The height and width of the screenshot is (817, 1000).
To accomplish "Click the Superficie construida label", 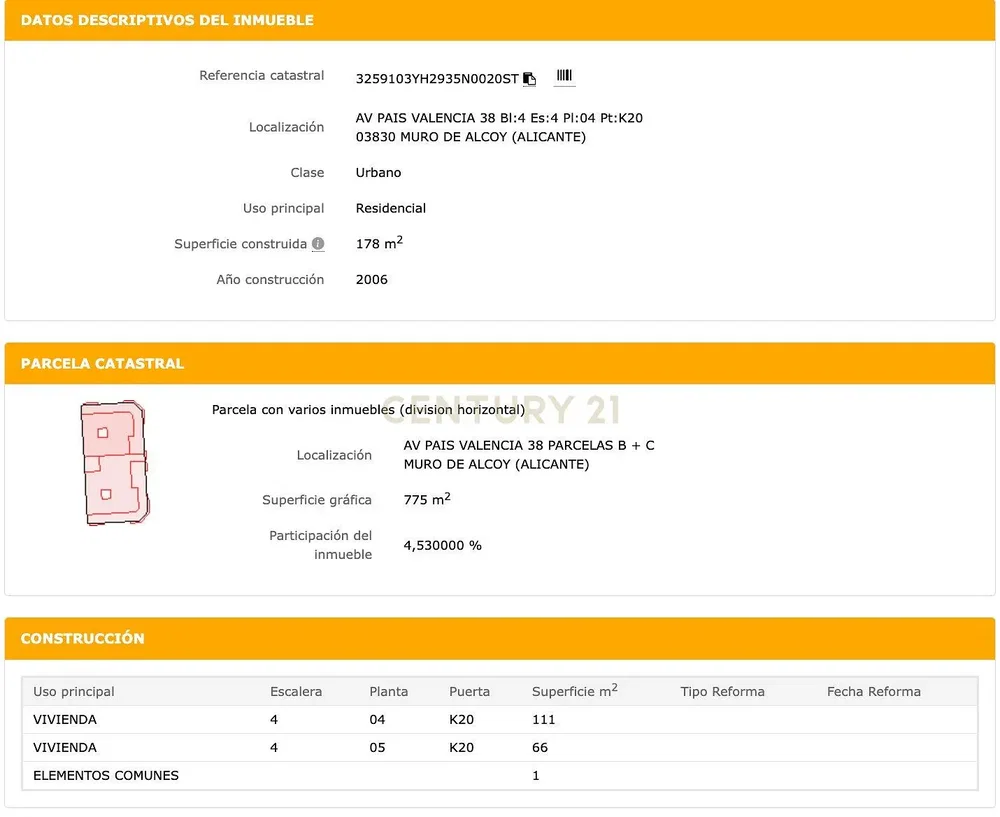I will pos(240,244).
